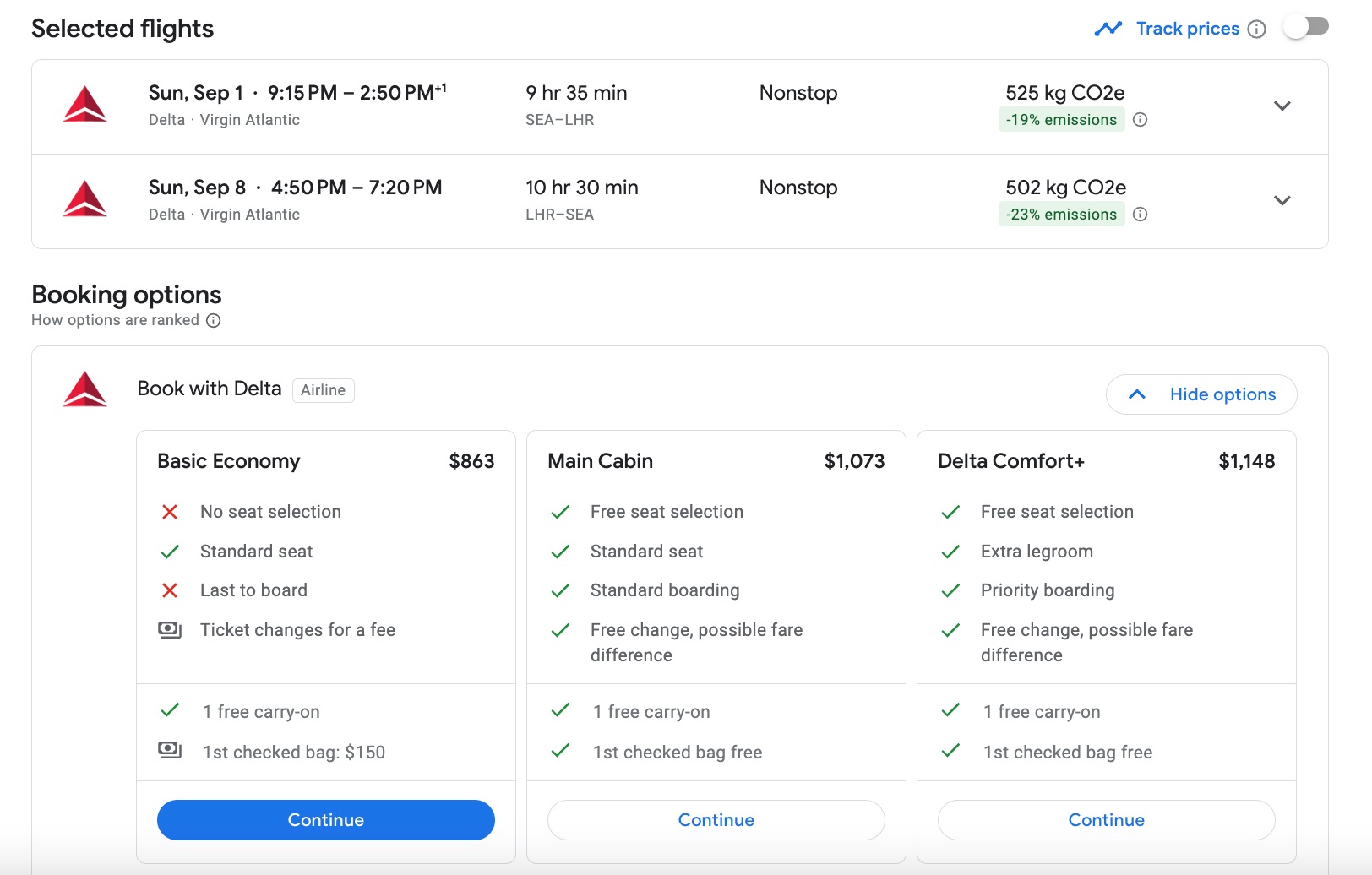Expand the Sun, Sep 1 flight details
Screen dimensions: 1372x875
point(1282,106)
